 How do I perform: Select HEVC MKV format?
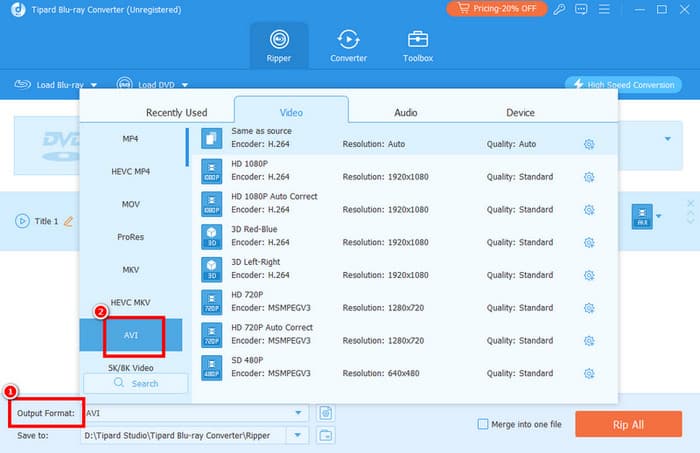coord(130,302)
